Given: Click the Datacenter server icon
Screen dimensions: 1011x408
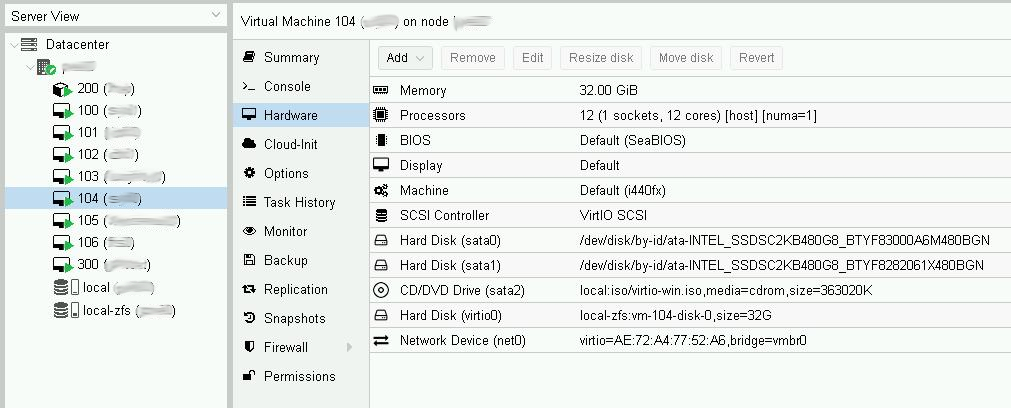Looking at the screenshot, I should point(28,45).
